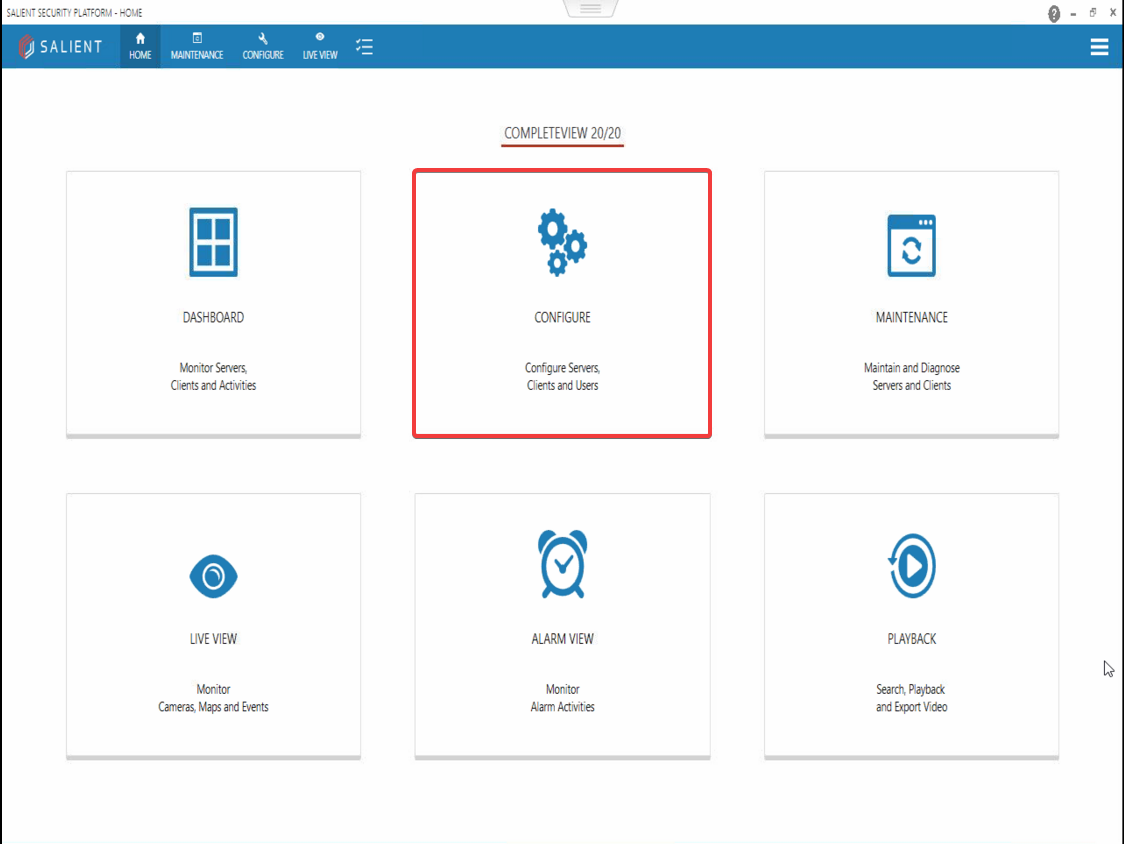Click the Salient logo in the toolbar
The width and height of the screenshot is (1124, 844).
pos(61,46)
